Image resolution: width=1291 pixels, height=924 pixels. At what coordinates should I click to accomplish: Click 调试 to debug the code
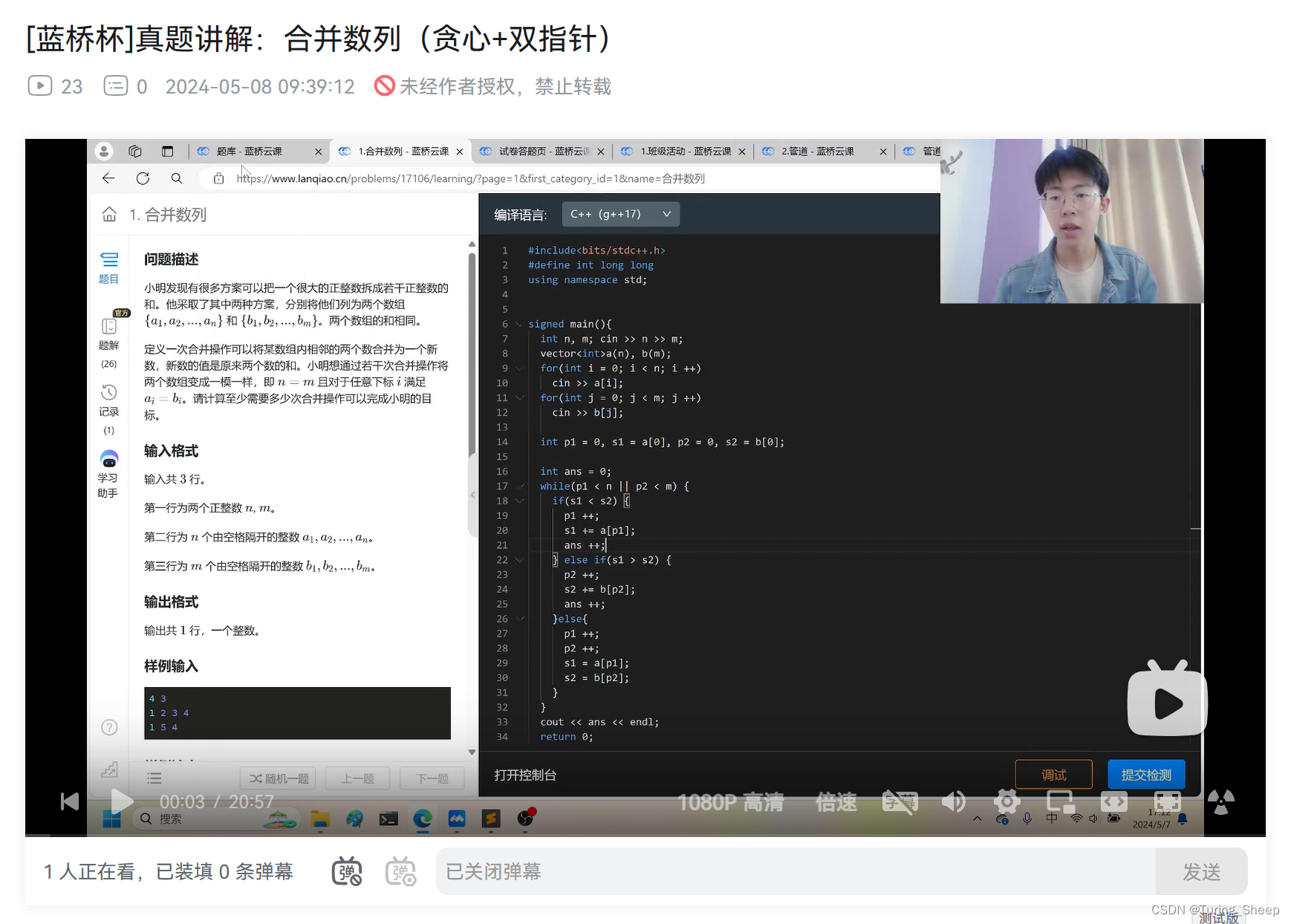[1053, 775]
